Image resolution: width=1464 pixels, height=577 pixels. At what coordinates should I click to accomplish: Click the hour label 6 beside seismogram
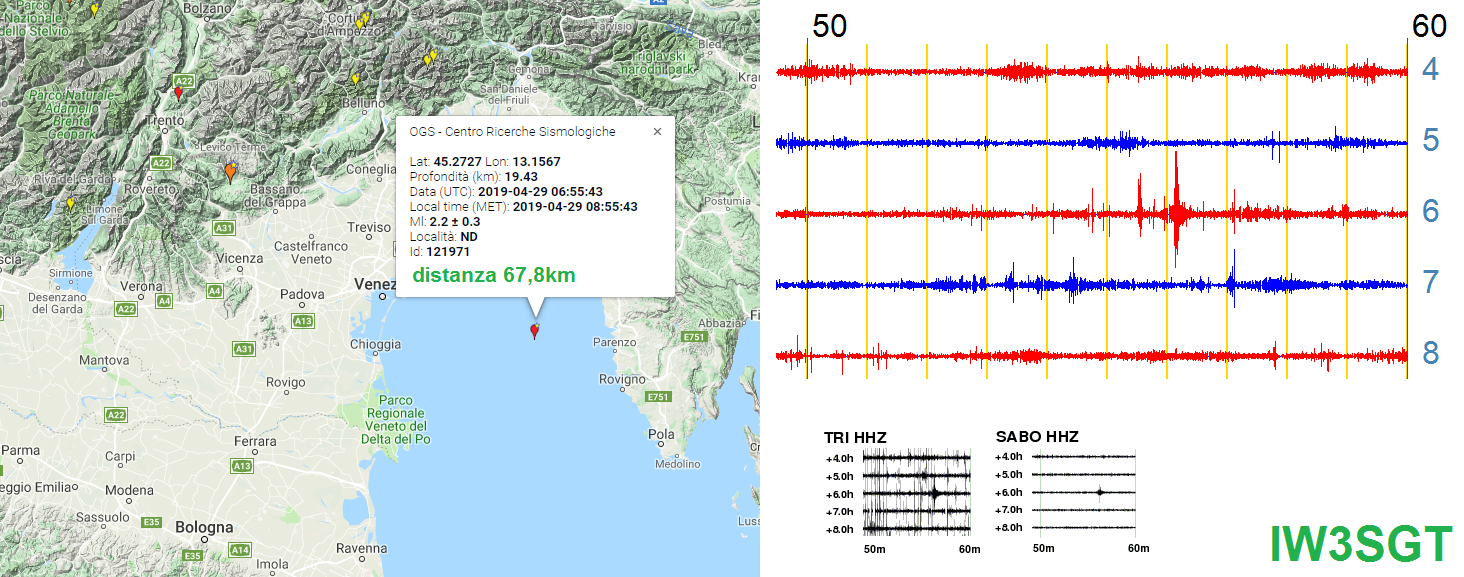click(1431, 211)
